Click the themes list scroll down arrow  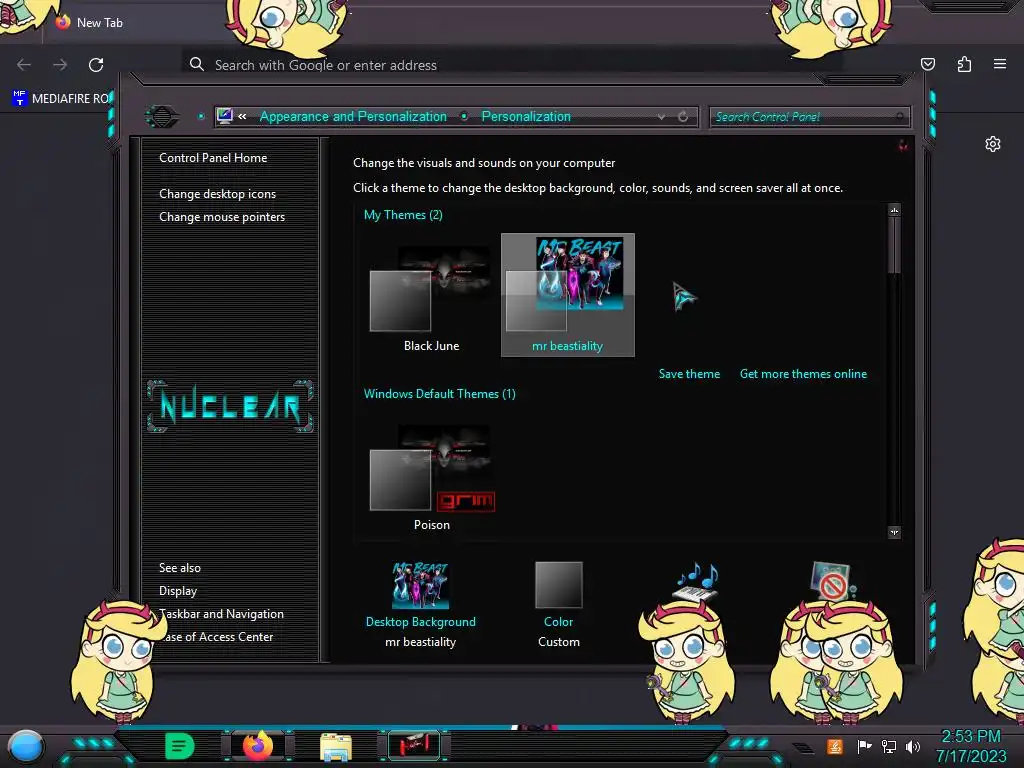coord(894,532)
